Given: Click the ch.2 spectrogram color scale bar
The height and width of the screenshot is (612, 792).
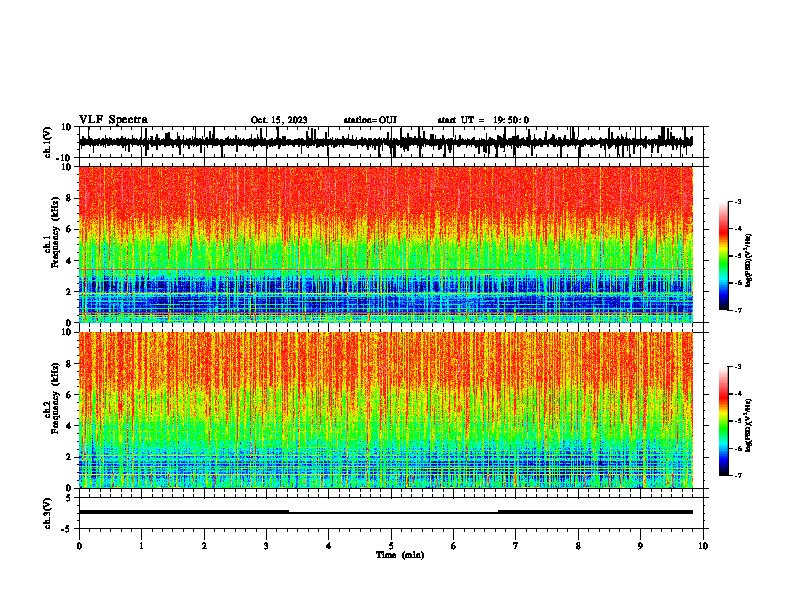Looking at the screenshot, I should [723, 421].
